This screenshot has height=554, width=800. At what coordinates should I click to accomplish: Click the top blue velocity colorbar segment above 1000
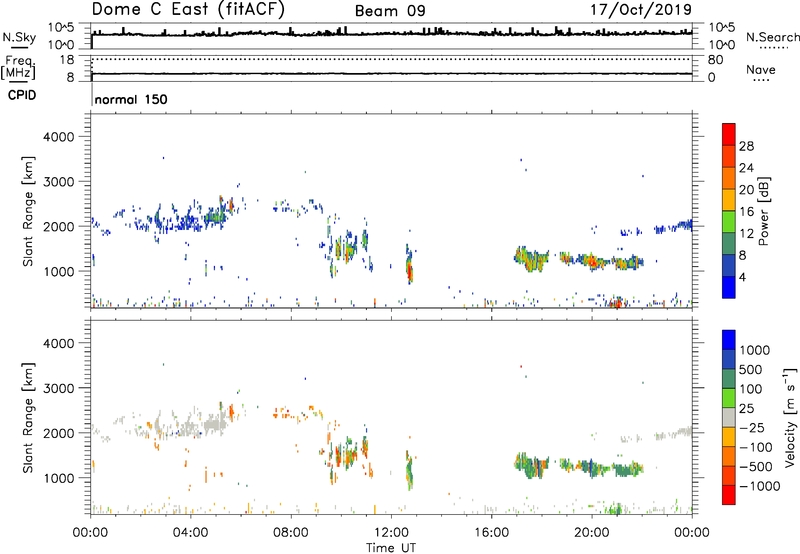click(x=729, y=340)
